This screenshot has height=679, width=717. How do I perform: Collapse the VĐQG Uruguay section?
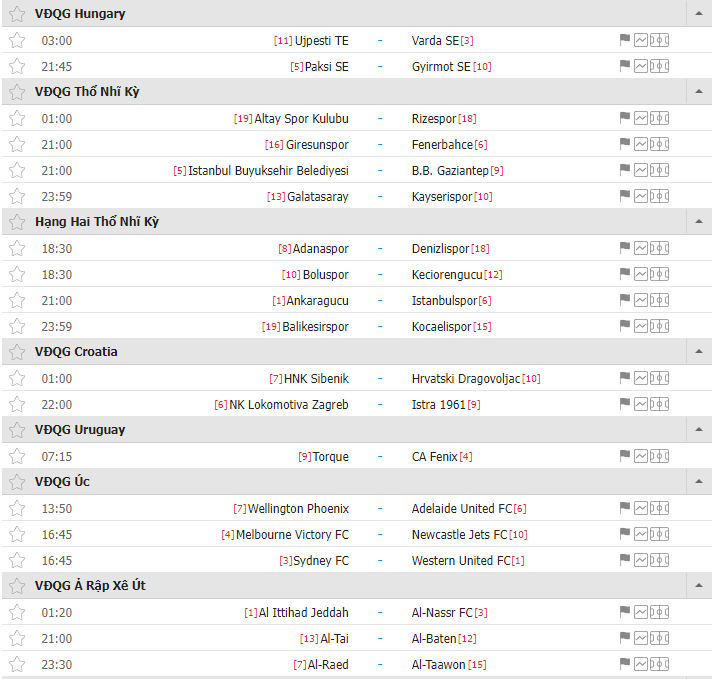tap(699, 430)
